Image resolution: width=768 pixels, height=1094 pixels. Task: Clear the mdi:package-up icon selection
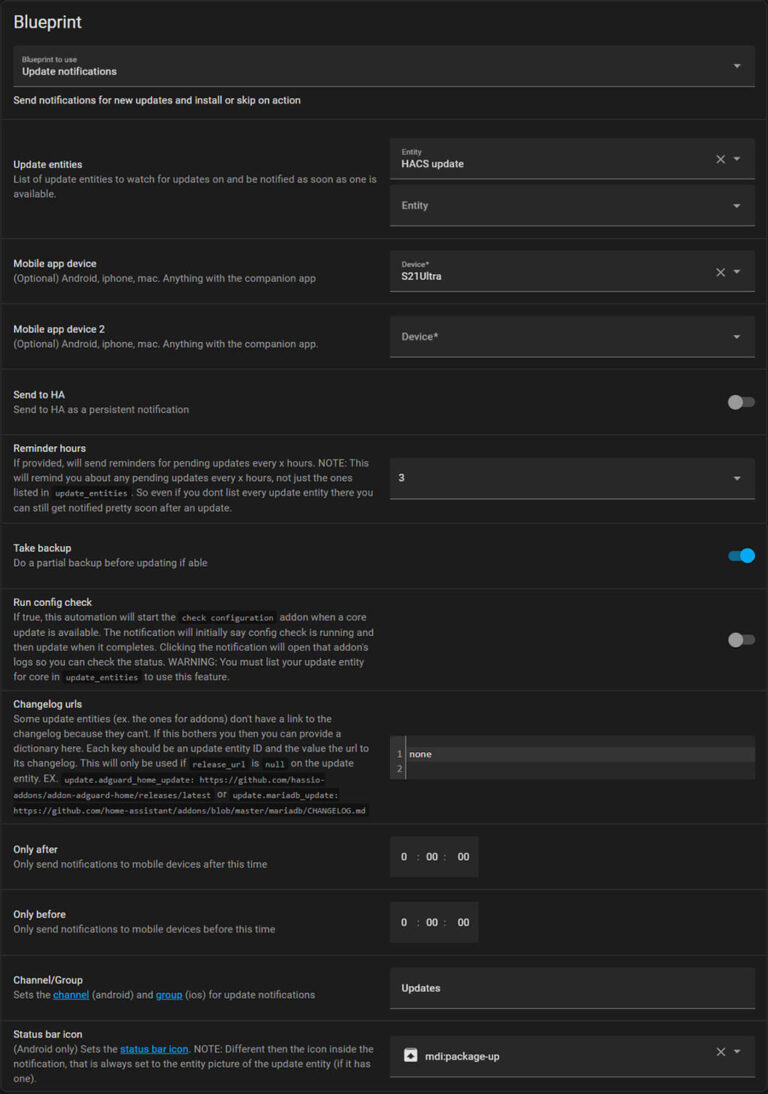click(x=720, y=1051)
